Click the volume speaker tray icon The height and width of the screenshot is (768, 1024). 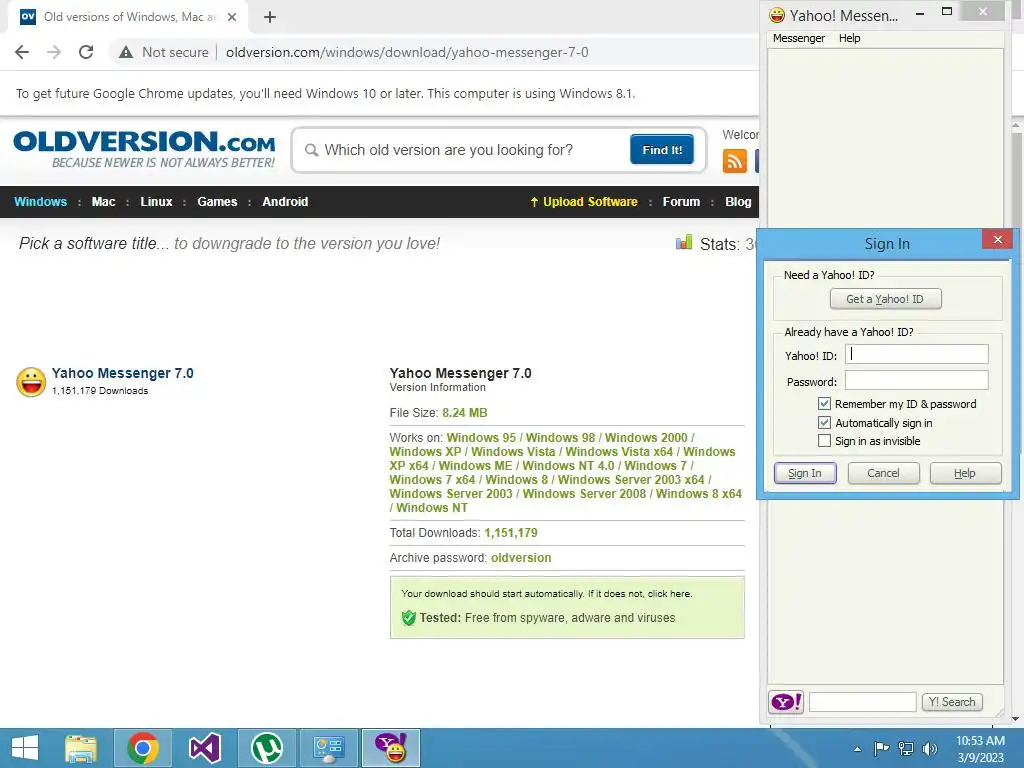(x=930, y=748)
